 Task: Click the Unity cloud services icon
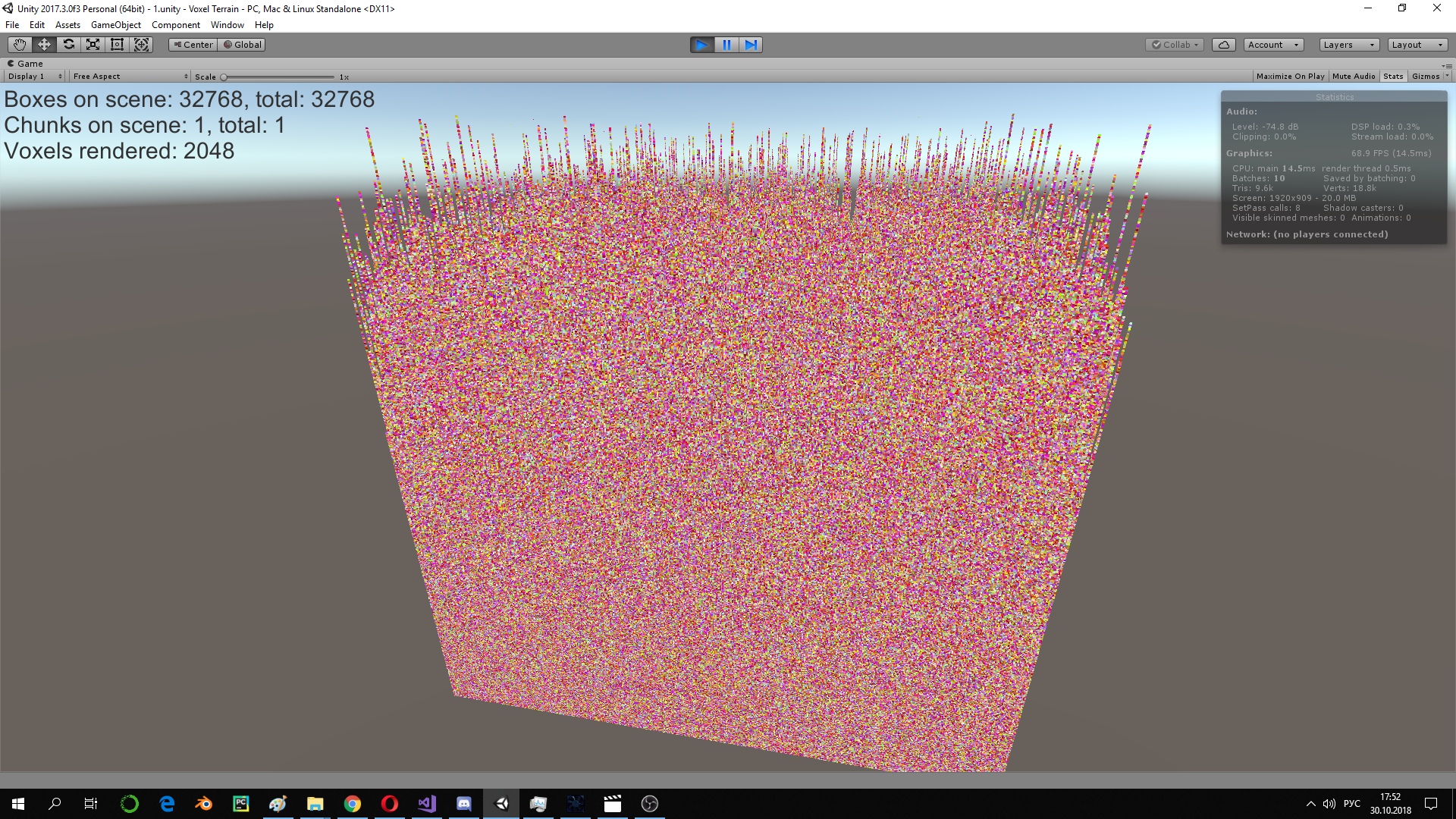pyautogui.click(x=1223, y=44)
